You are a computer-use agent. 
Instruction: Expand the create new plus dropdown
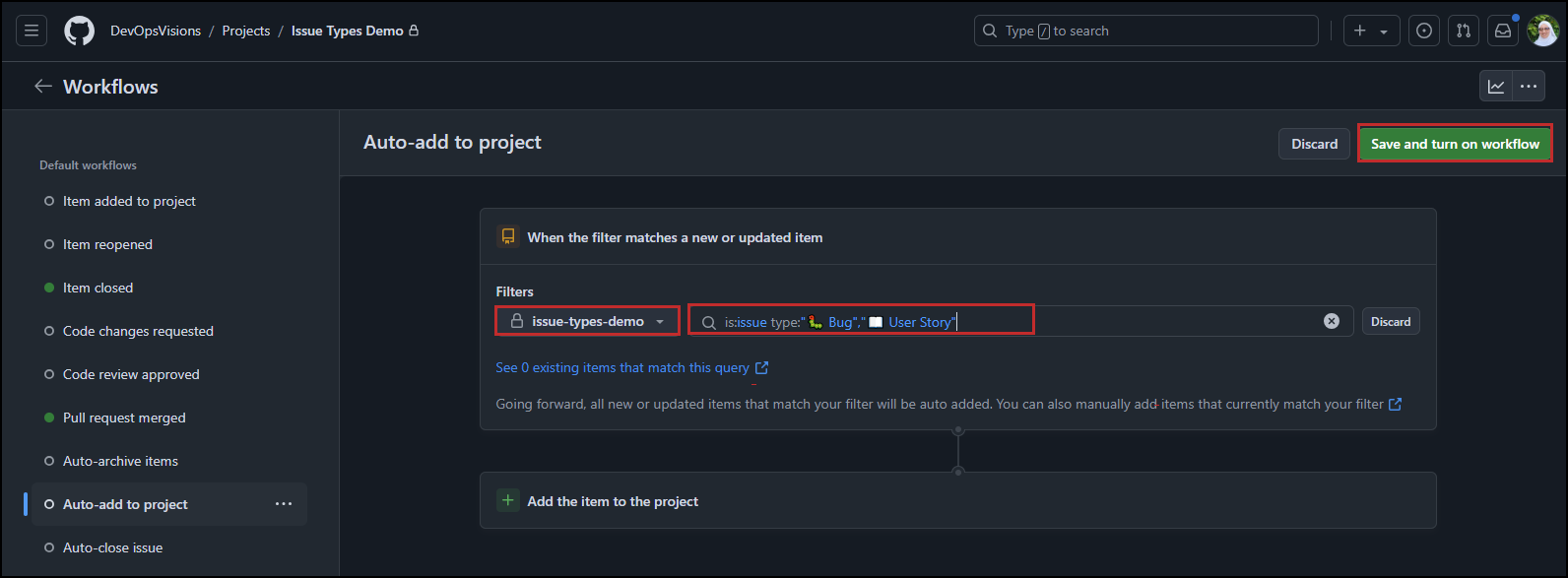[x=1371, y=31]
